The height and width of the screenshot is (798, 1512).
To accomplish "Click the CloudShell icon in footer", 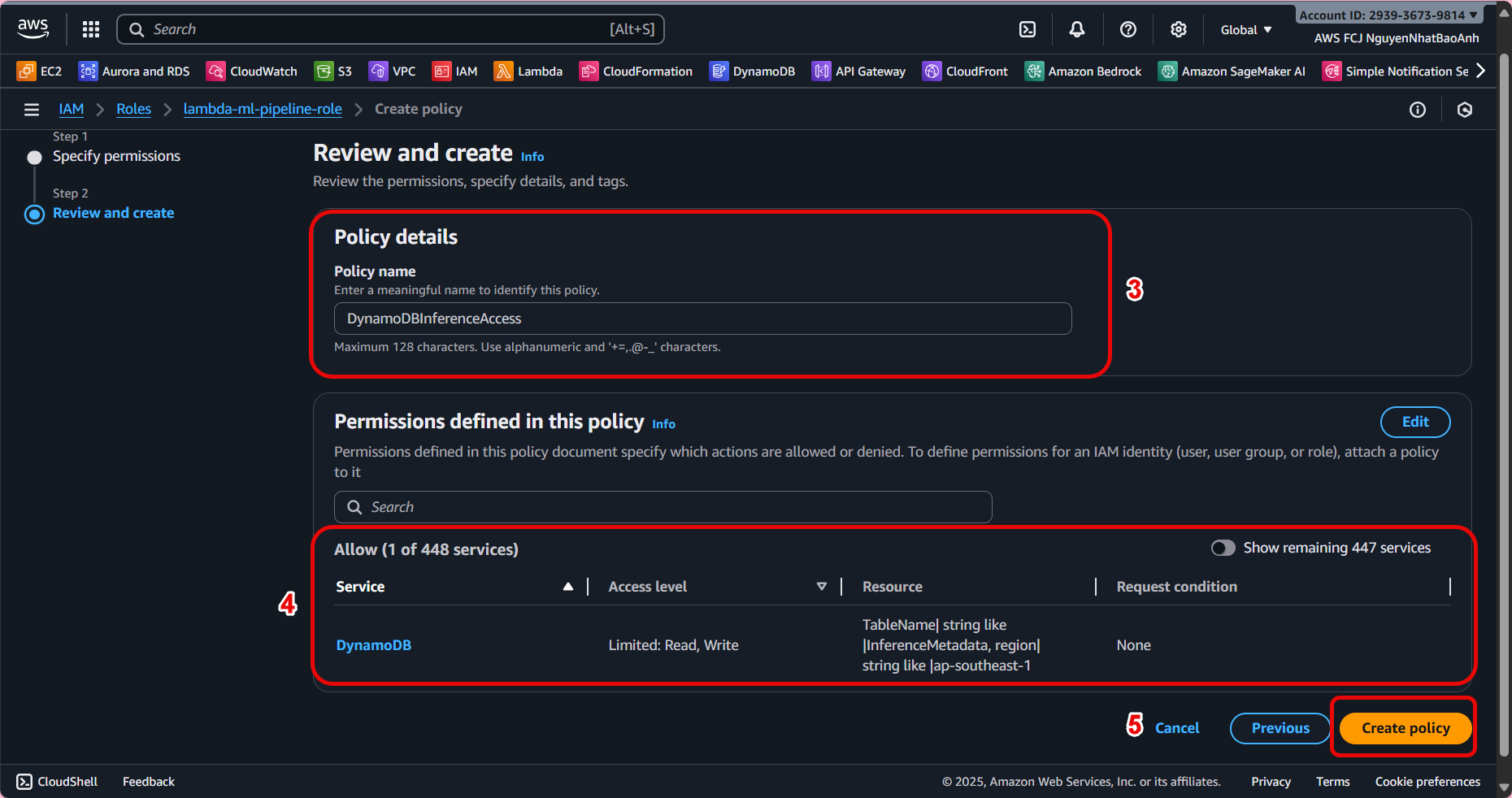I will 24,782.
